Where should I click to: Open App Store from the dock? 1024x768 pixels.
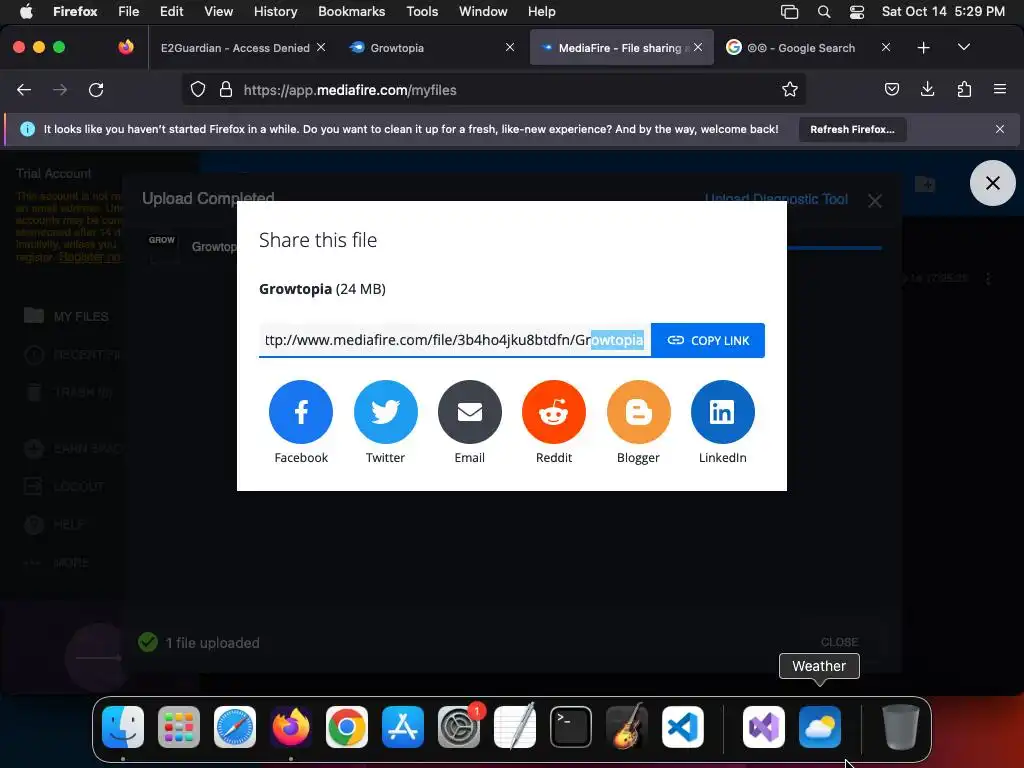click(403, 727)
